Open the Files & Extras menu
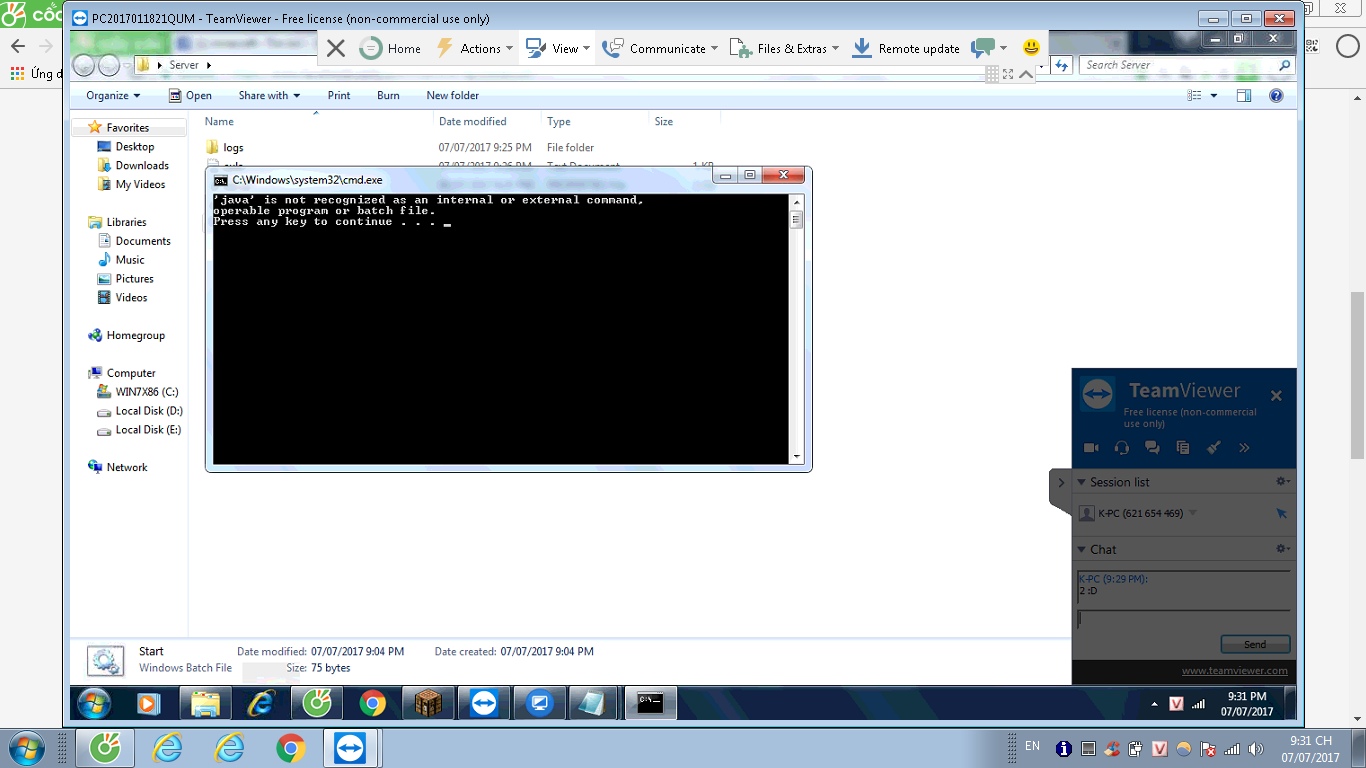 (x=785, y=48)
